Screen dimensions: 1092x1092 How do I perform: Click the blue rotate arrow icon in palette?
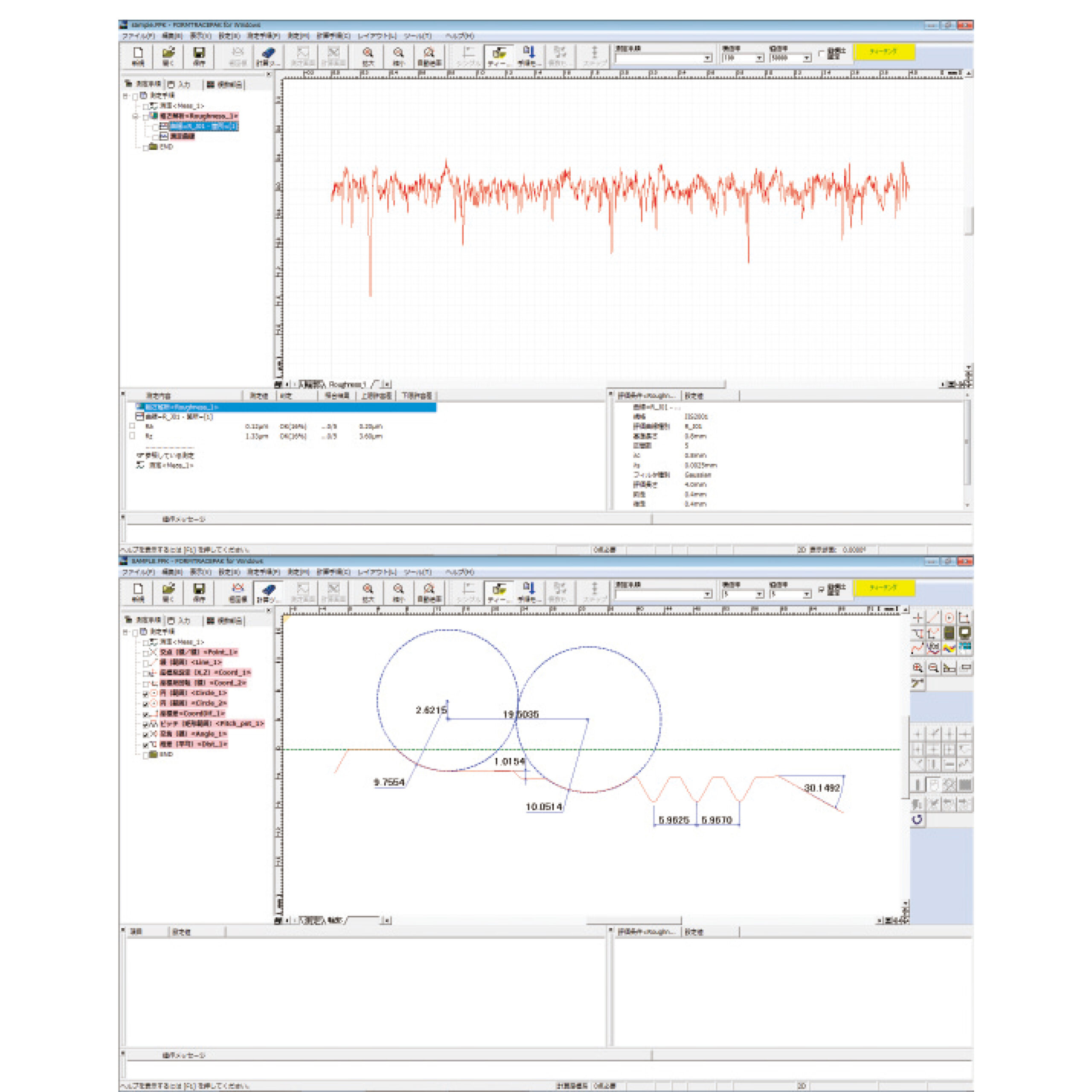click(x=918, y=819)
